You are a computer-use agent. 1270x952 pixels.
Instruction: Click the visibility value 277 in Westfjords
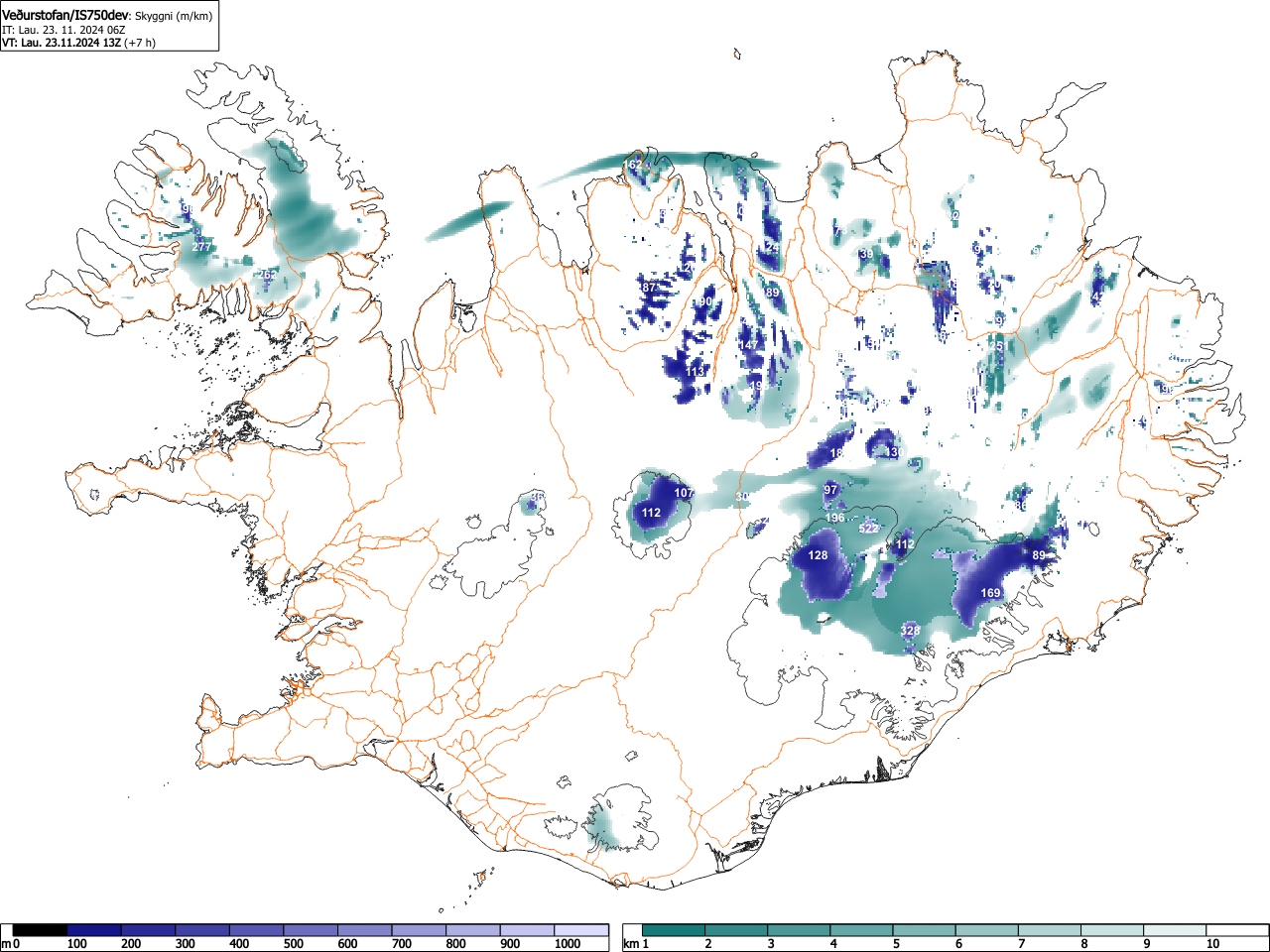coord(201,246)
